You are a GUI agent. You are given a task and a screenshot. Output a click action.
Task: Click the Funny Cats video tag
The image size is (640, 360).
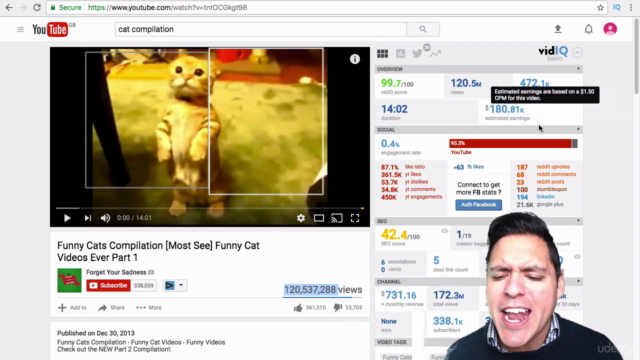(397, 357)
